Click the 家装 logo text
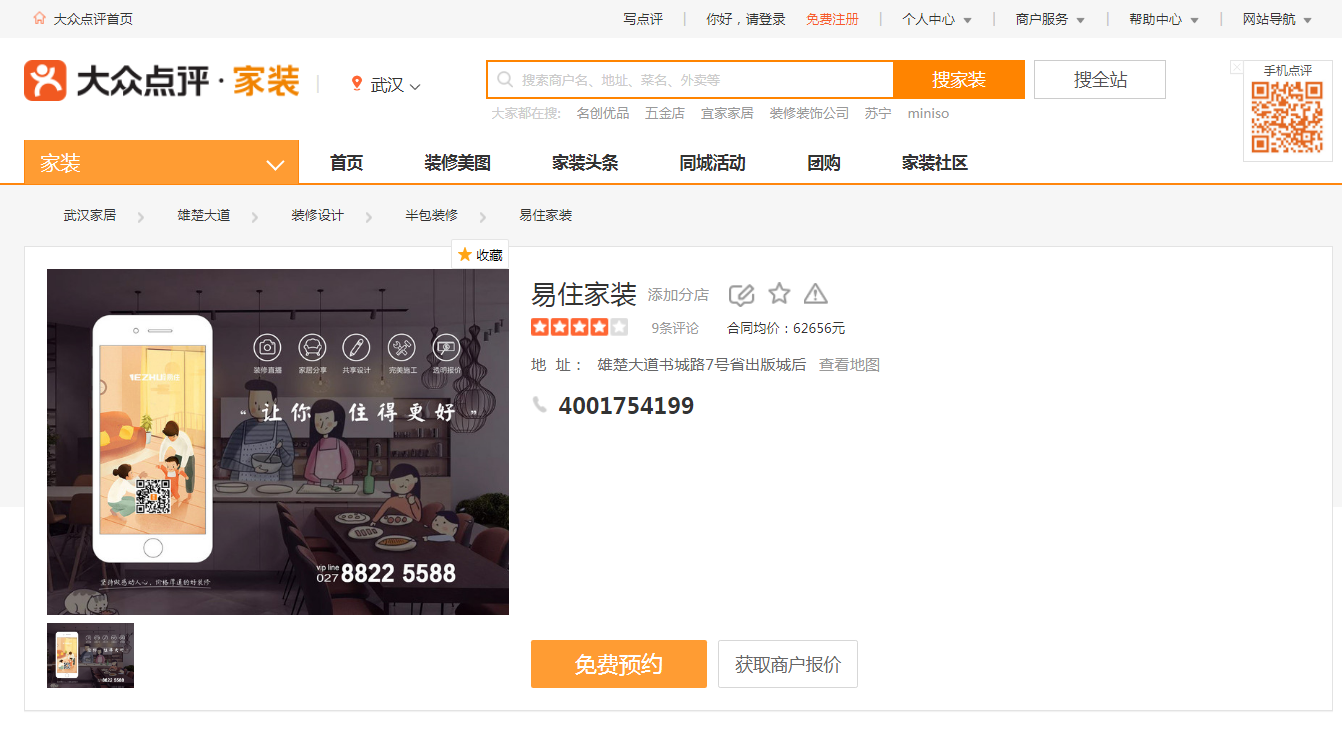The width and height of the screenshot is (1342, 732). pos(266,80)
